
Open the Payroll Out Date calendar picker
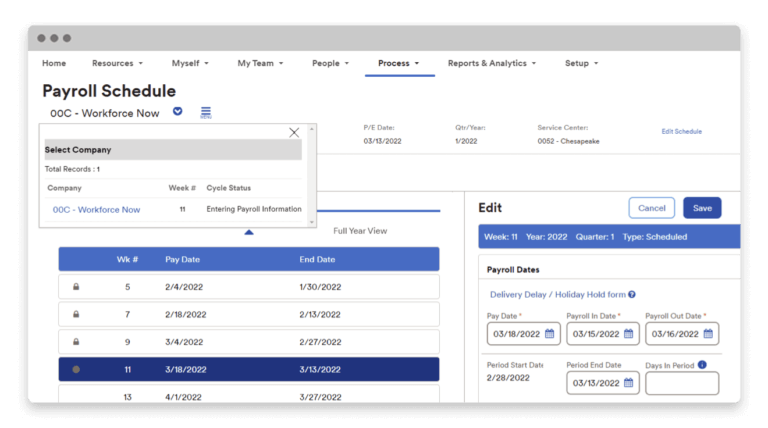click(708, 334)
